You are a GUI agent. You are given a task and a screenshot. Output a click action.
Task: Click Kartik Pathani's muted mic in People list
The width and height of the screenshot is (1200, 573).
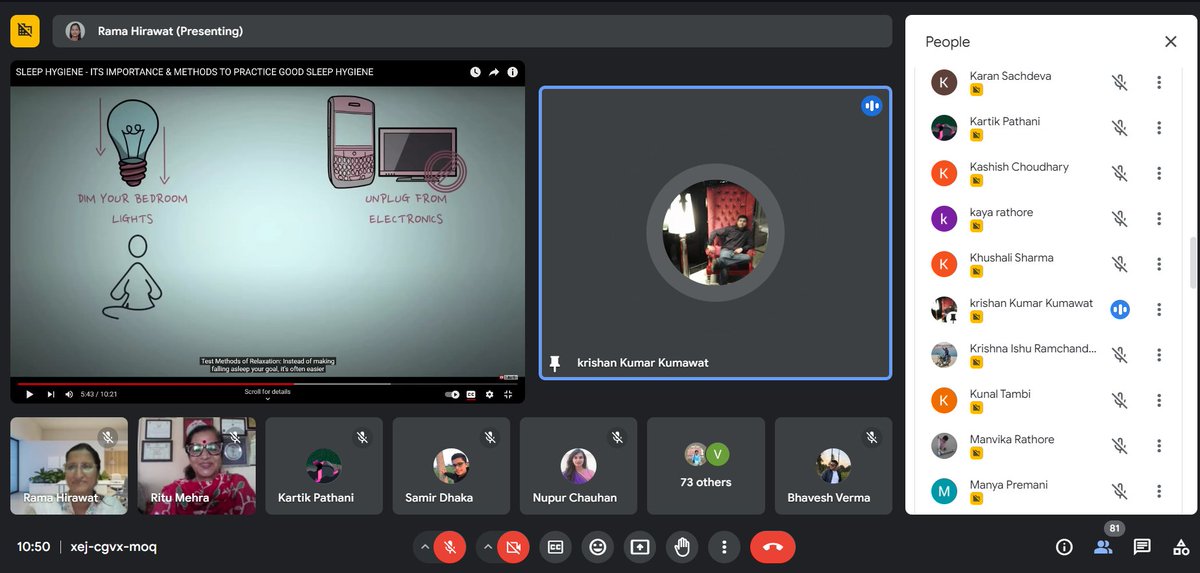coord(1120,128)
